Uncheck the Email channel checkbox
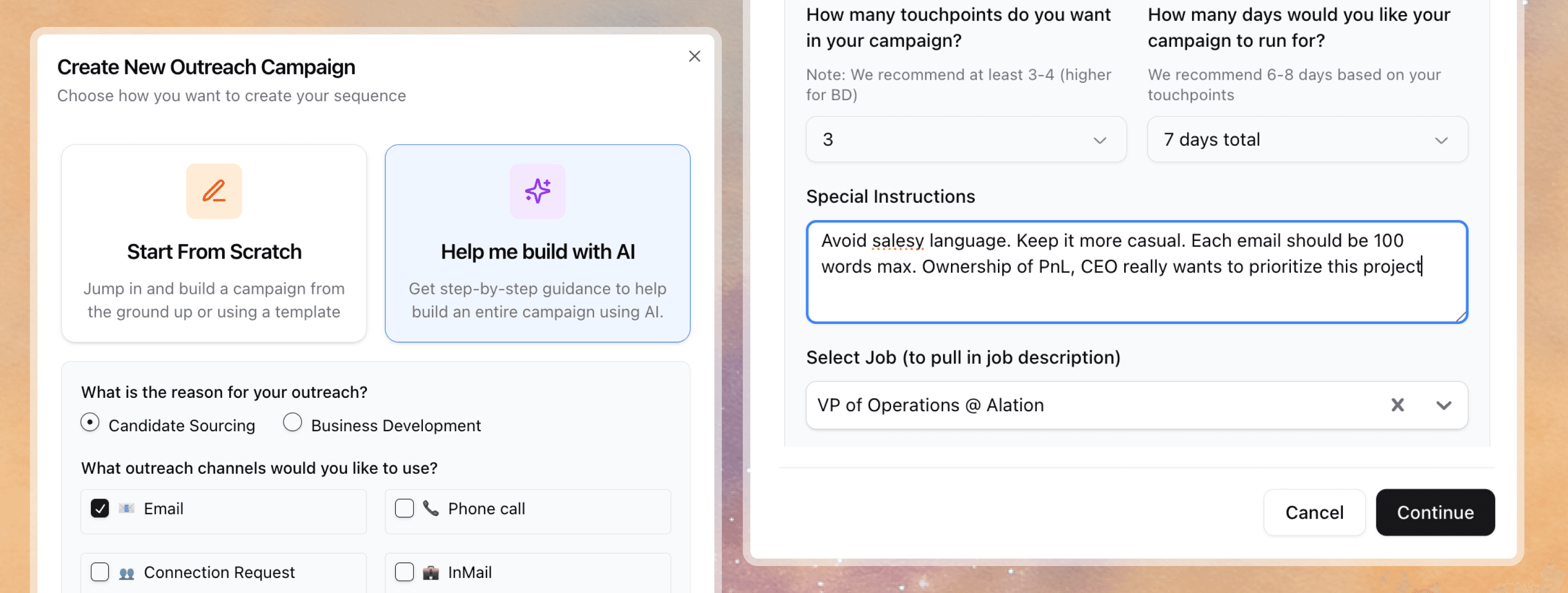The width and height of the screenshot is (1568, 593). (100, 508)
